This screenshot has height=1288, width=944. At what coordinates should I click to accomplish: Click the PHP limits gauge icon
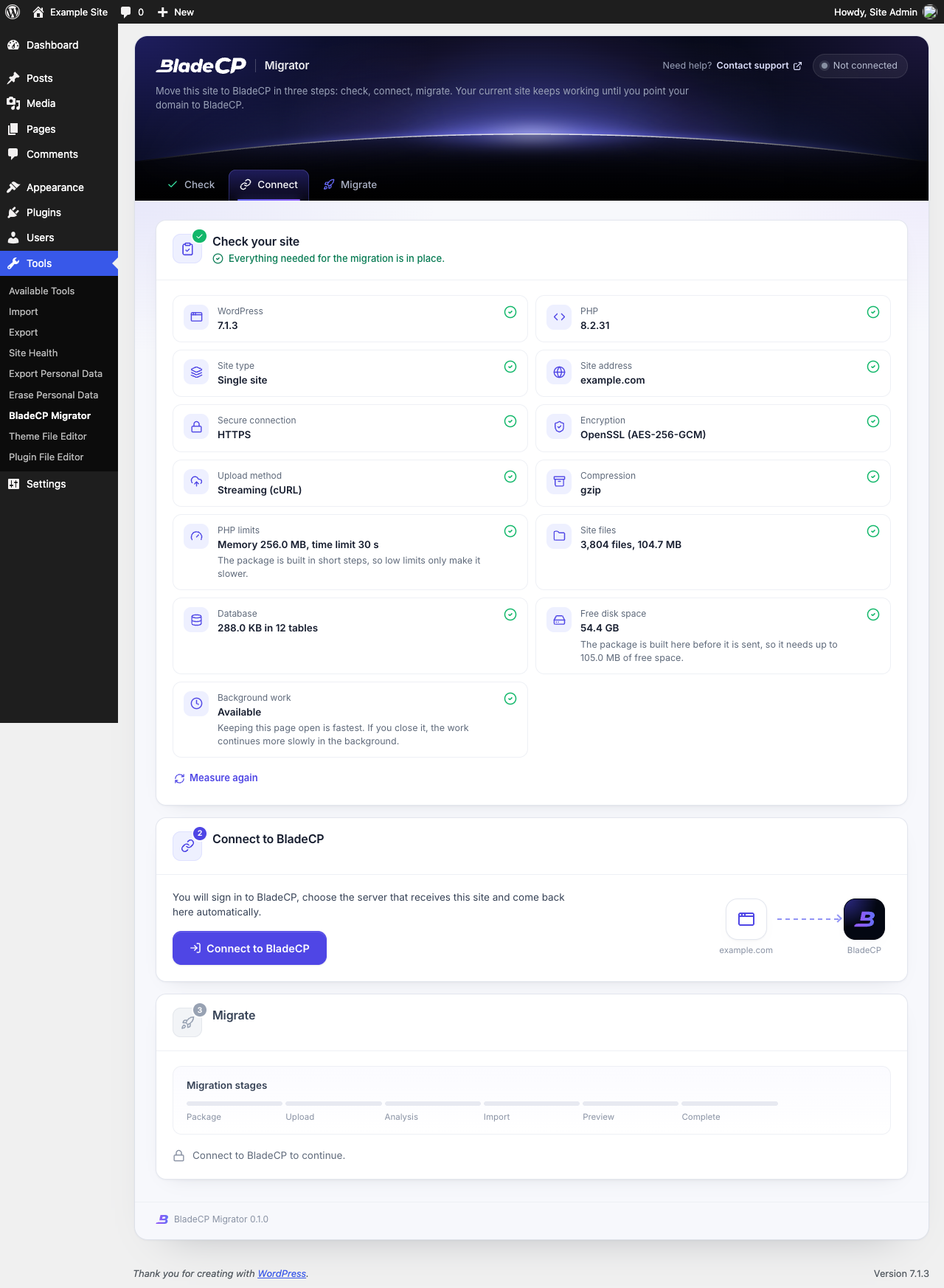pyautogui.click(x=196, y=536)
